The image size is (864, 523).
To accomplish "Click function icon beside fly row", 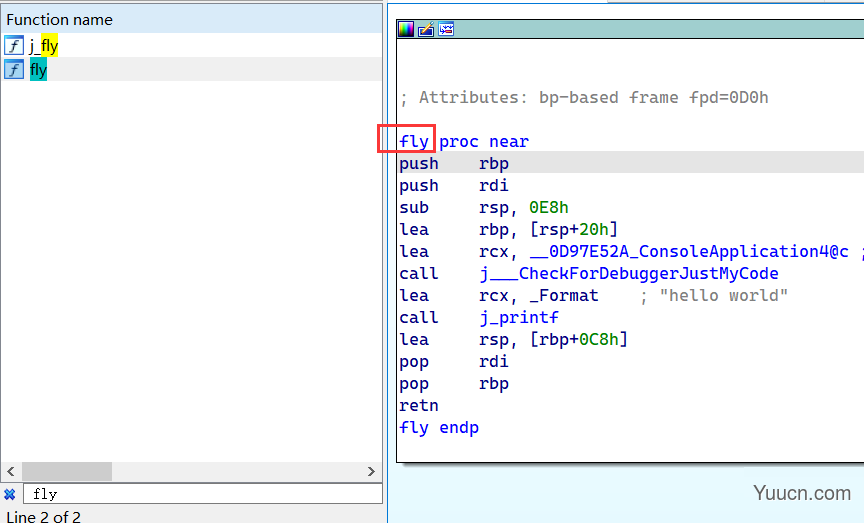I will (14, 69).
